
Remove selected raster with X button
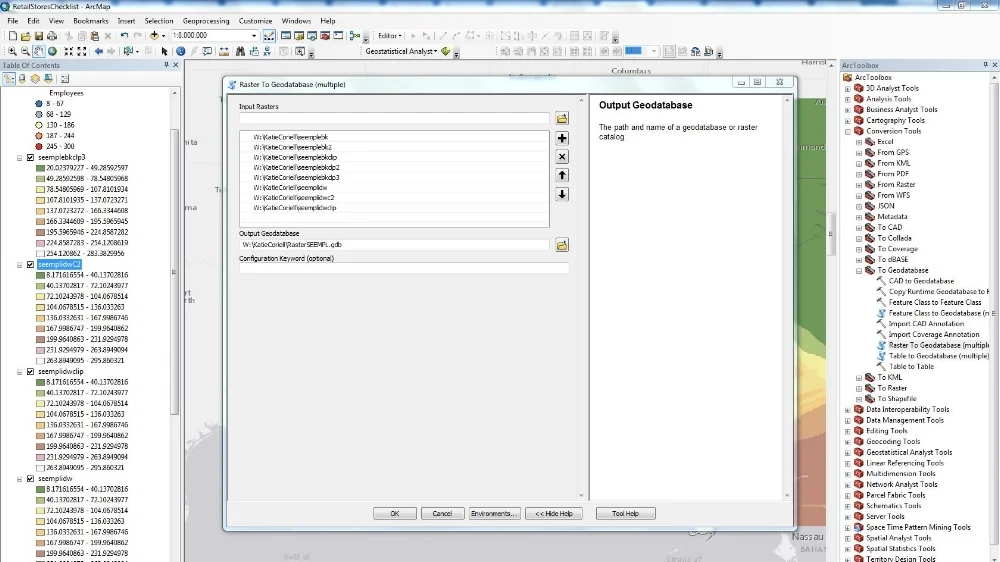562,157
